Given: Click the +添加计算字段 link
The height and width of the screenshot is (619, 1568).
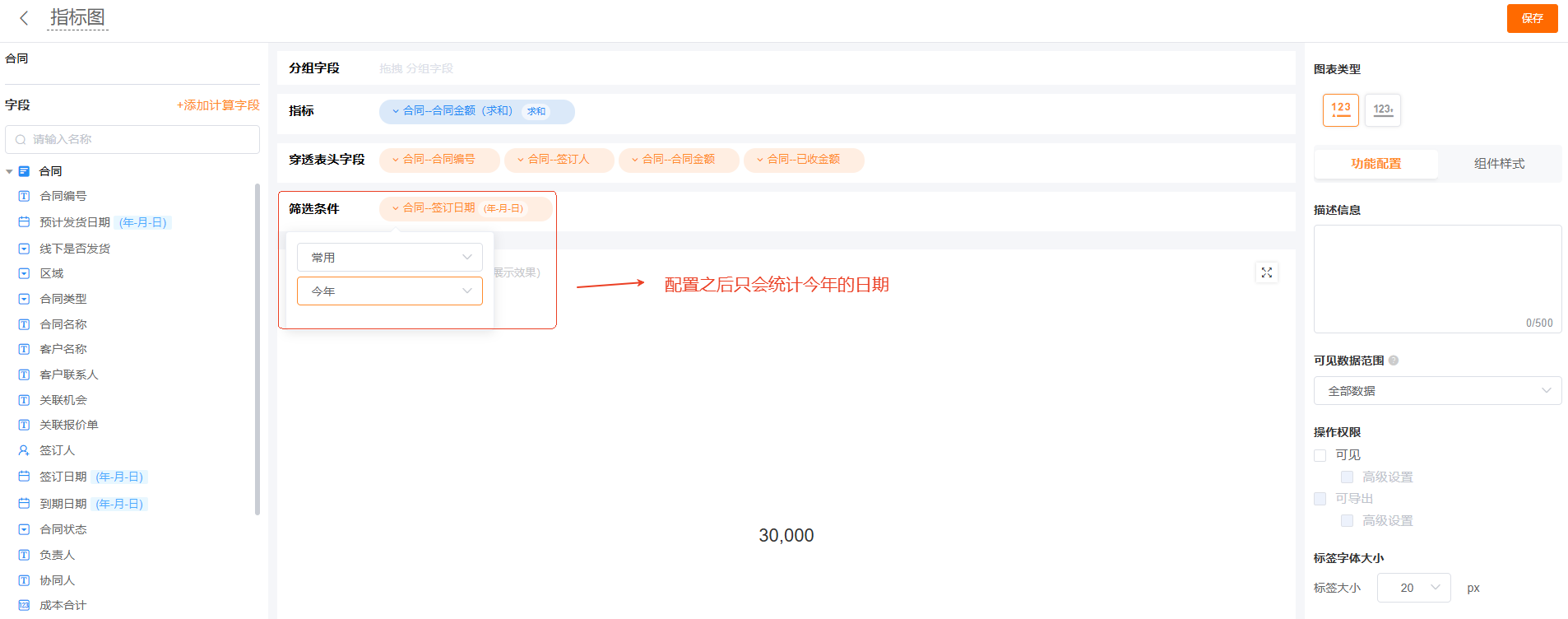Looking at the screenshot, I should pos(218,105).
